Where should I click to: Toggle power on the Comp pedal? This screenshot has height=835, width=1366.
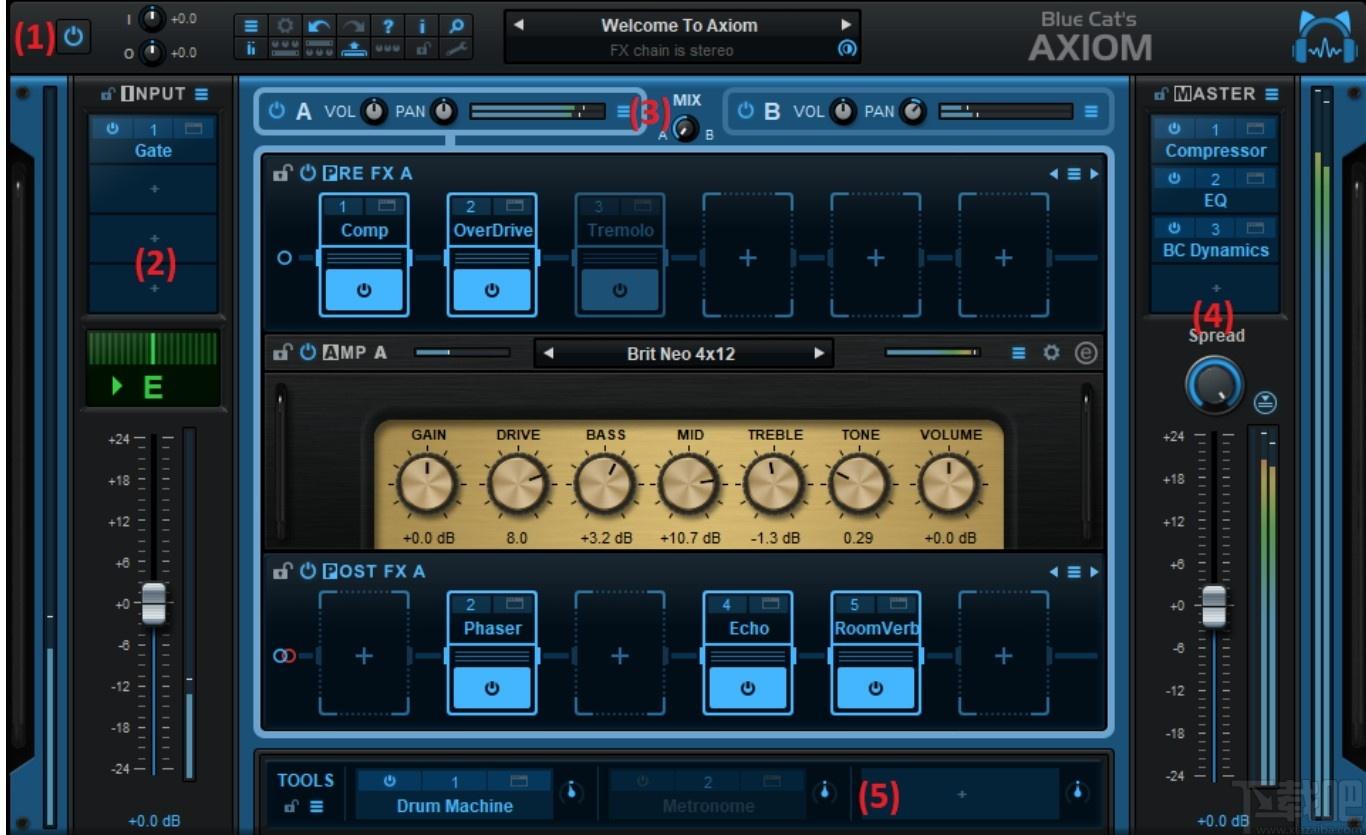(364, 290)
